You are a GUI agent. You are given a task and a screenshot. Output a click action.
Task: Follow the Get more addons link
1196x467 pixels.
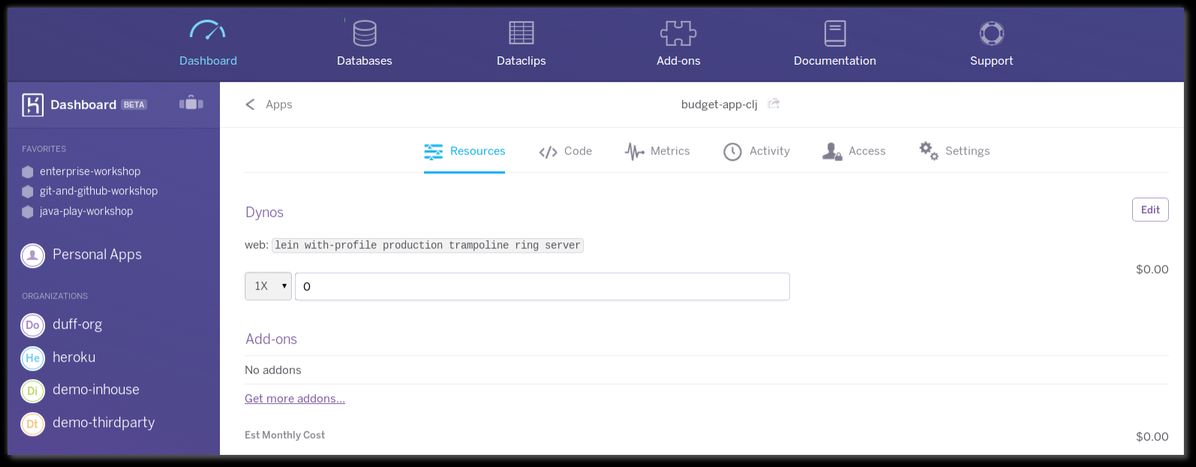[x=295, y=399]
